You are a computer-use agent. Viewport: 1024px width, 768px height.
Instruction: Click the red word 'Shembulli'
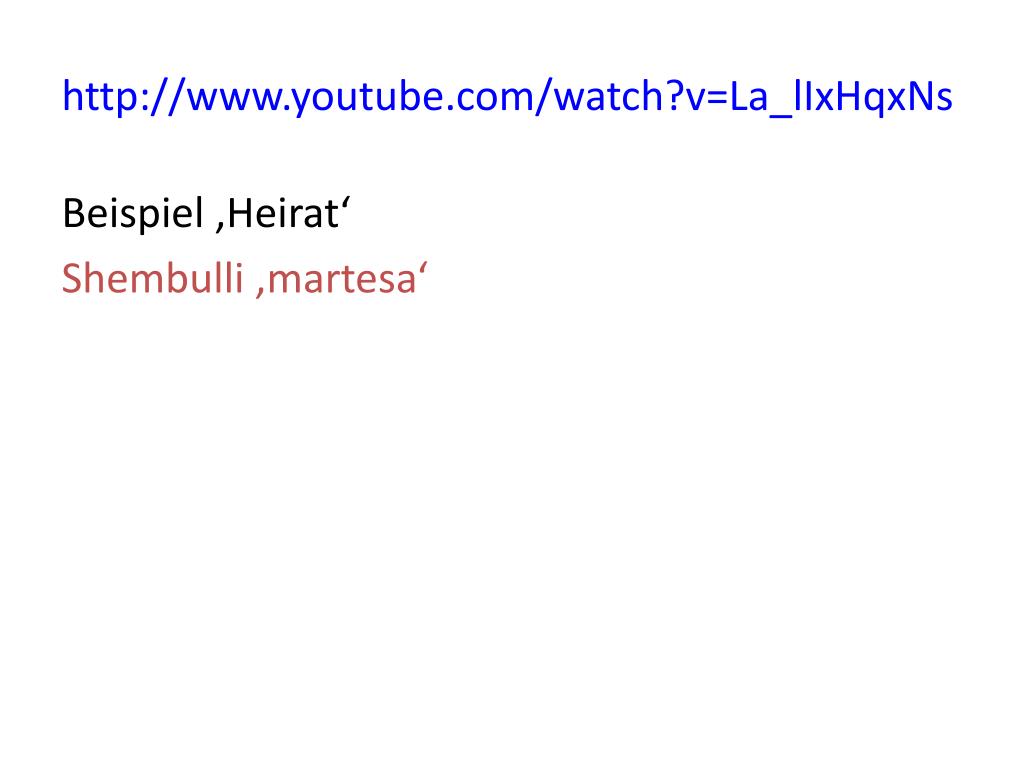pyautogui.click(x=152, y=278)
